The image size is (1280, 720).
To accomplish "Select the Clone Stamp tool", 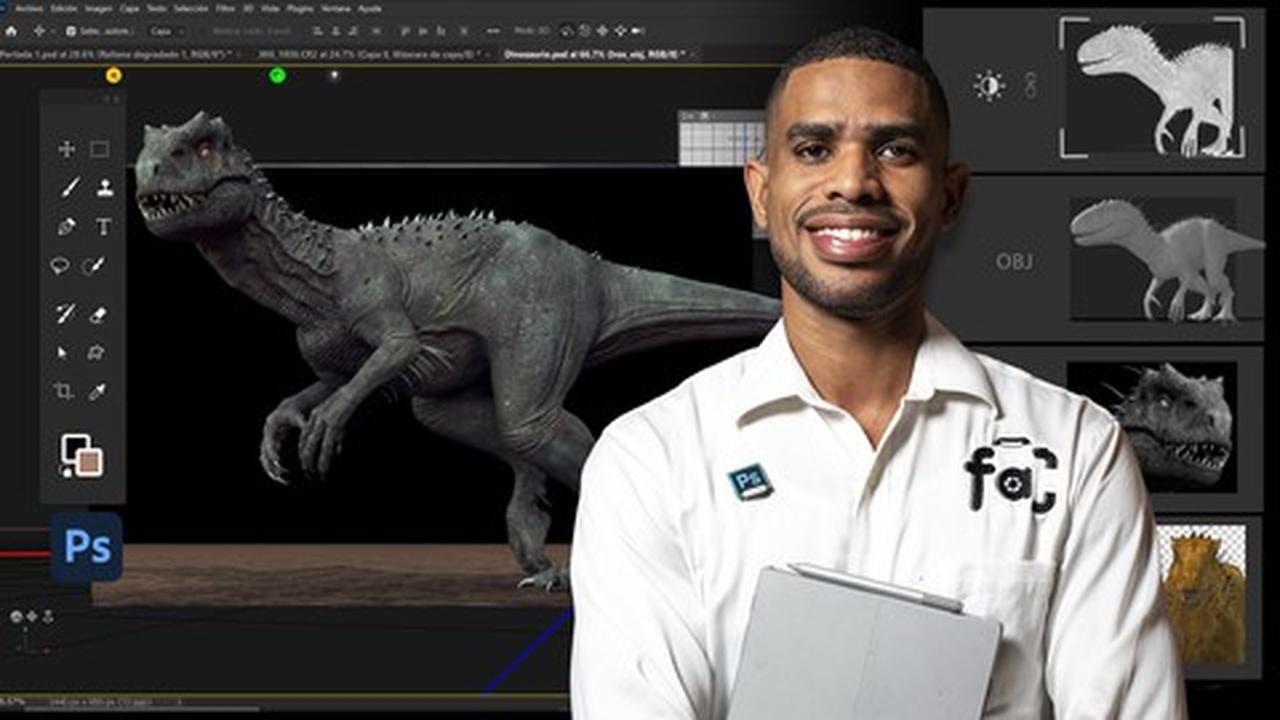I will click(x=104, y=187).
